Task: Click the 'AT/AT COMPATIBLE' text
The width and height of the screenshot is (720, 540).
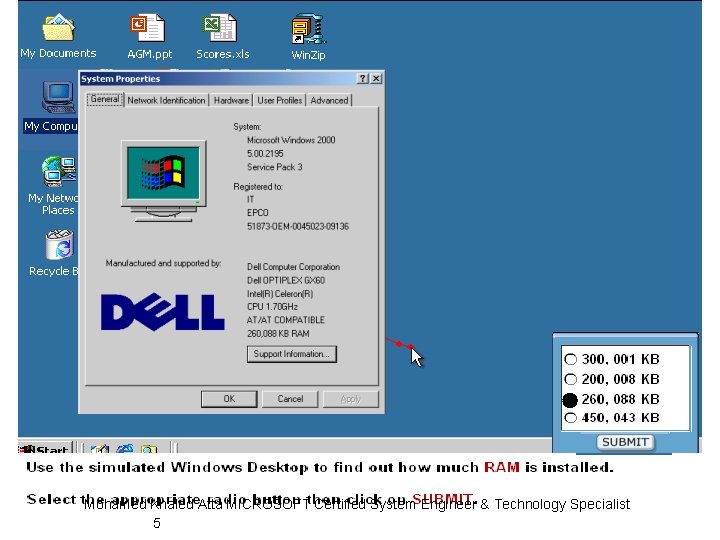Action: pyautogui.click(x=286, y=320)
